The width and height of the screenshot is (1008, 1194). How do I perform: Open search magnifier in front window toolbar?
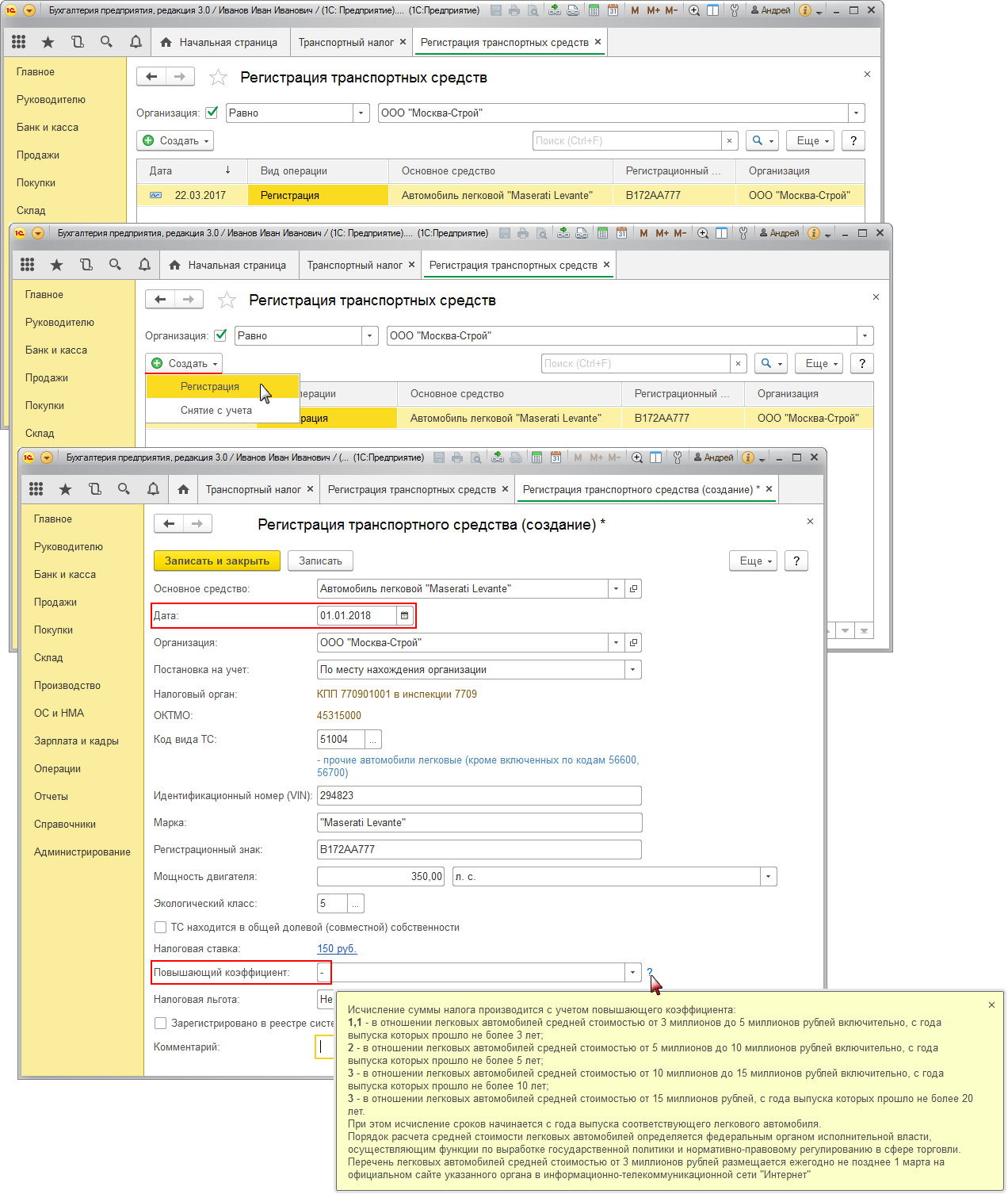124,489
